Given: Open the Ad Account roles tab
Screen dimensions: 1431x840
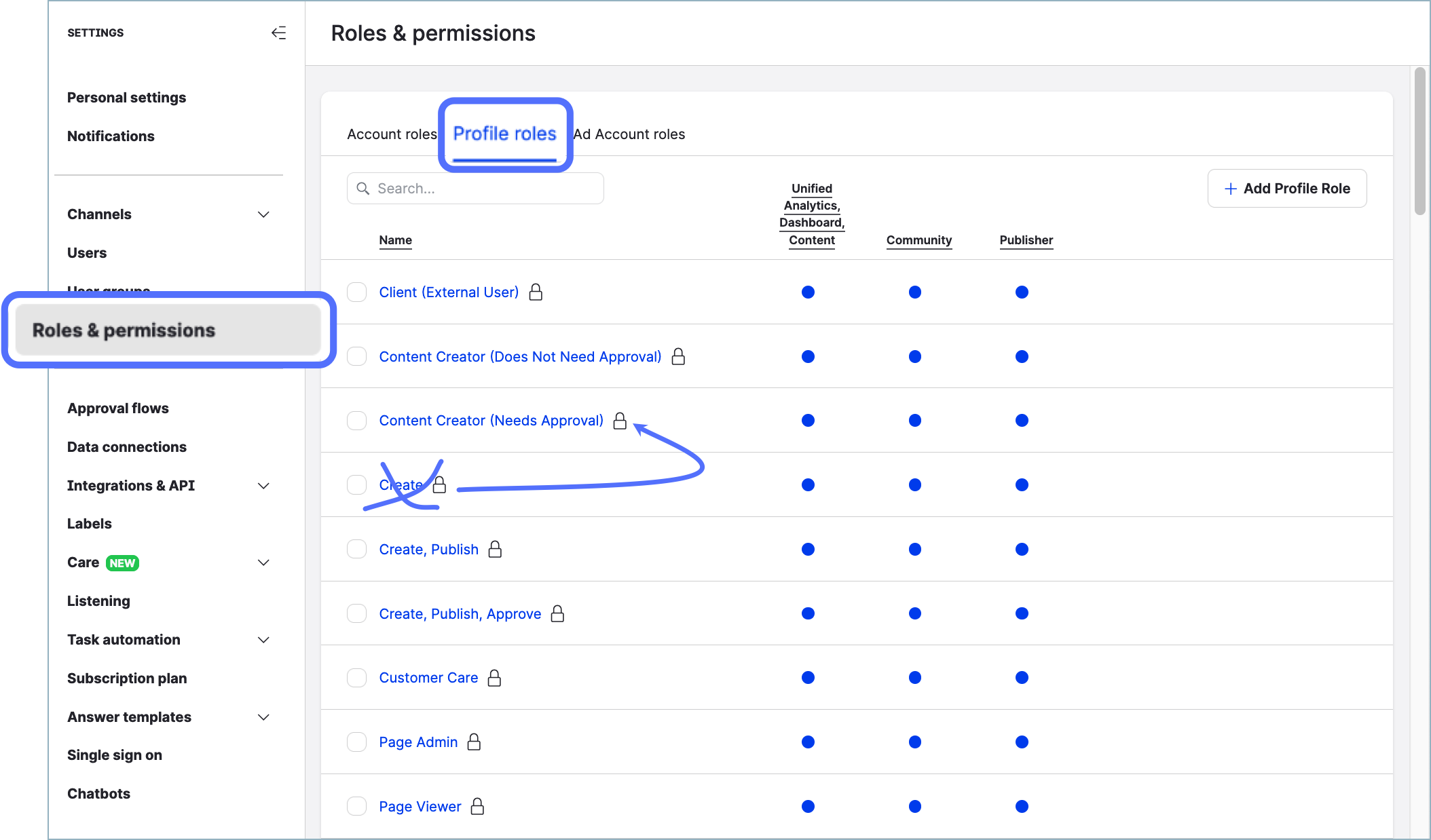Looking at the screenshot, I should pyautogui.click(x=629, y=134).
